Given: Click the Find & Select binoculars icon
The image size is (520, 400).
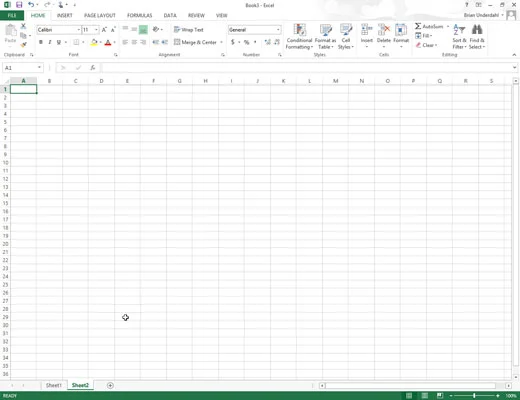Looking at the screenshot, I should click(x=477, y=30).
